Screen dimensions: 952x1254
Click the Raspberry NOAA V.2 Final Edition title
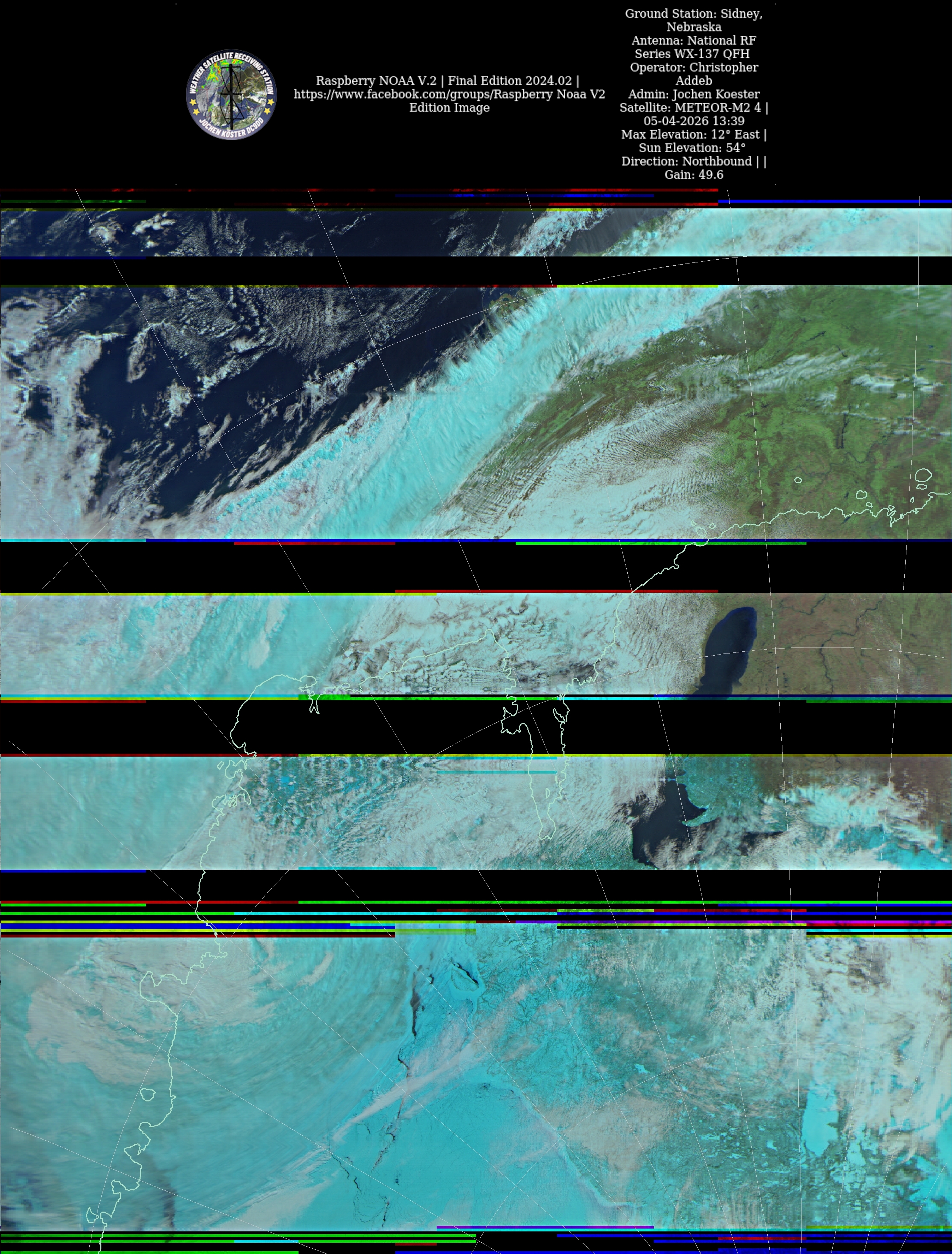pyautogui.click(x=447, y=81)
